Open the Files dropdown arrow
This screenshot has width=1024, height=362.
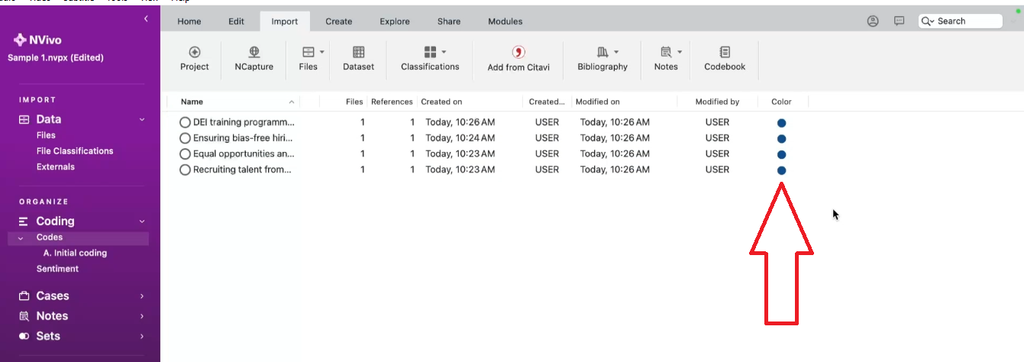coord(322,52)
